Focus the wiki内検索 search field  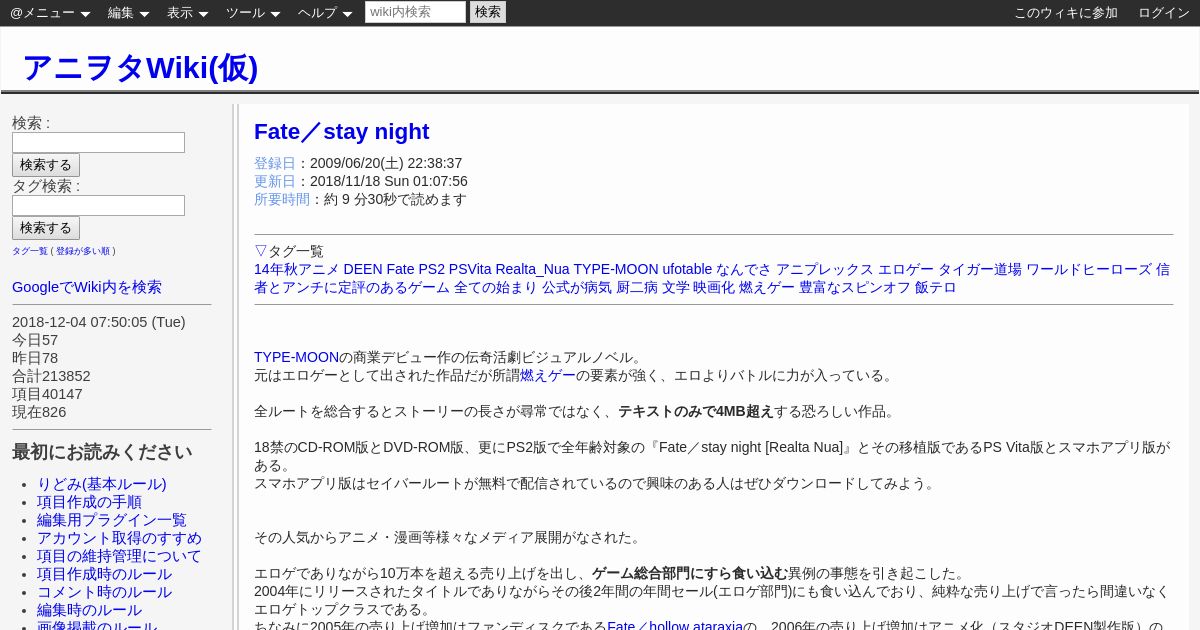(x=415, y=12)
